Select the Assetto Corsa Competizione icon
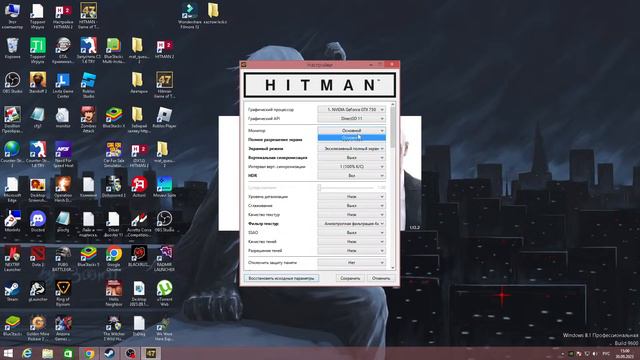 139,224
